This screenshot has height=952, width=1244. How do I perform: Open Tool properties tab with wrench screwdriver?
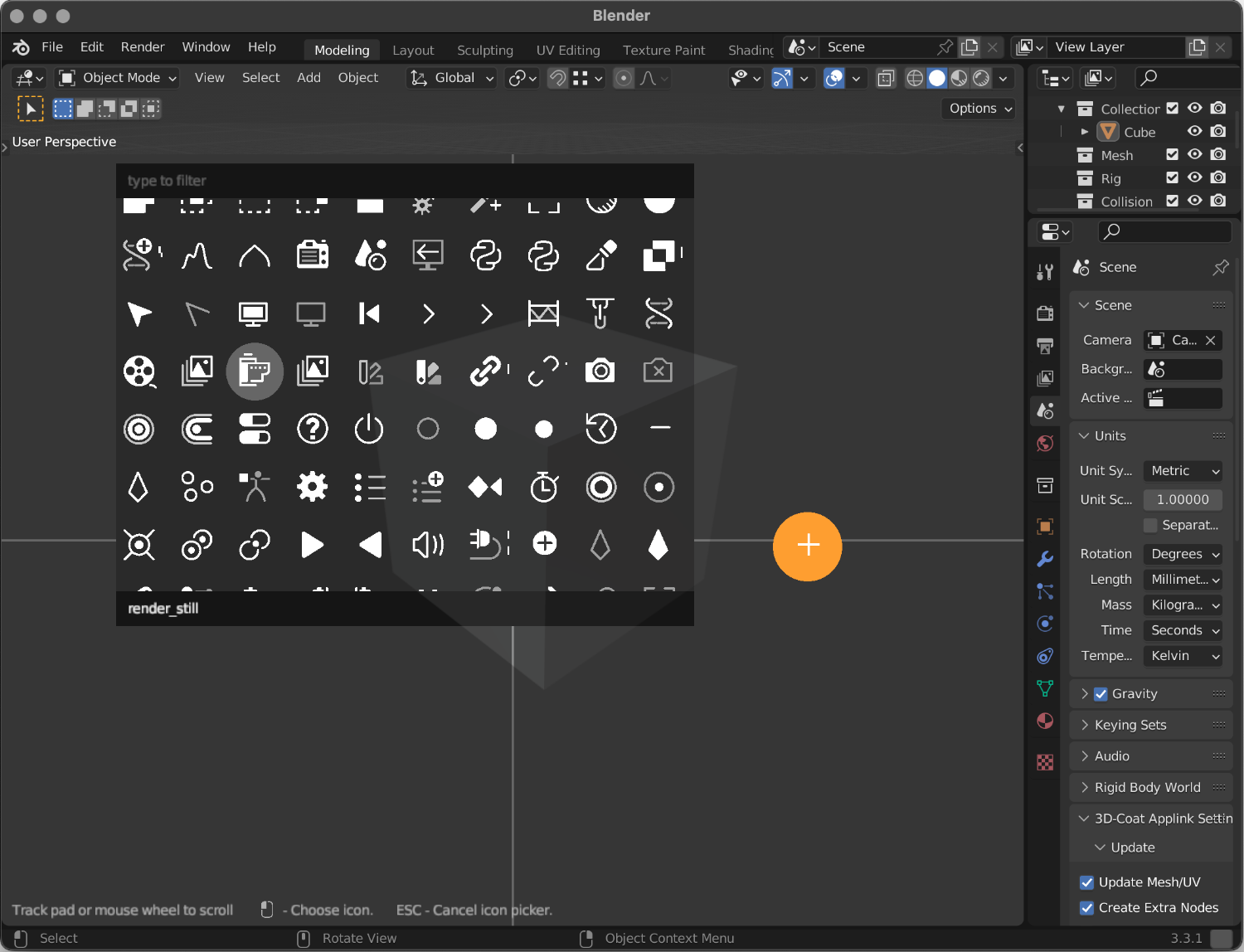pyautogui.click(x=1045, y=271)
